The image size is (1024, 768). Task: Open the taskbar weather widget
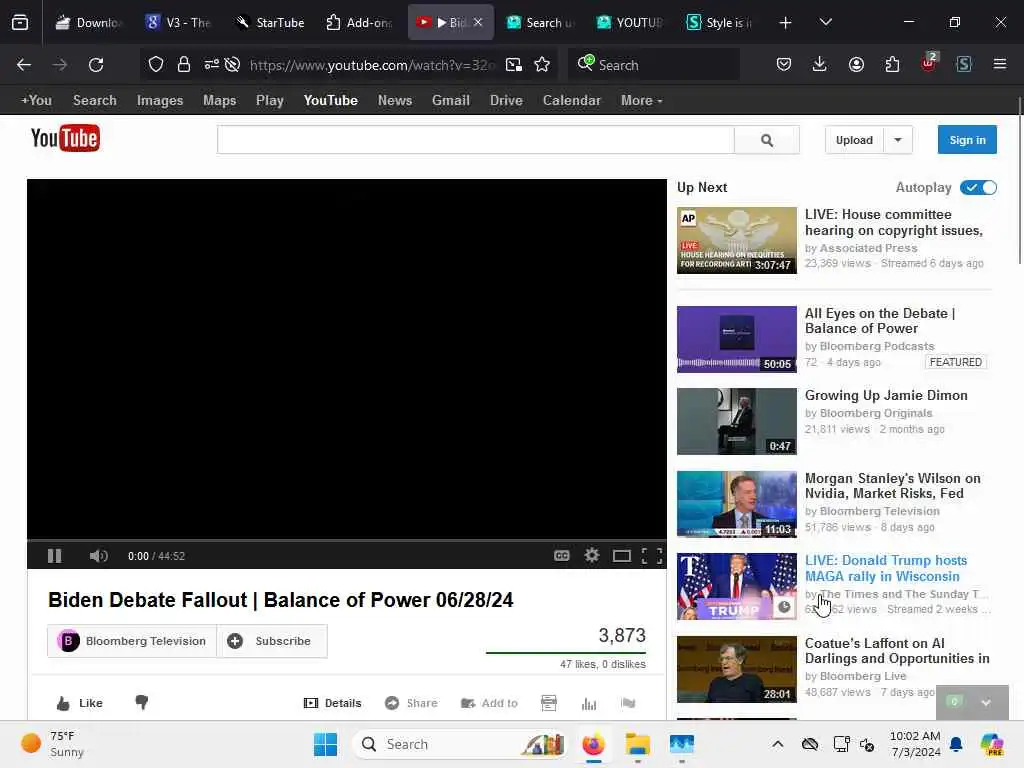pos(54,744)
